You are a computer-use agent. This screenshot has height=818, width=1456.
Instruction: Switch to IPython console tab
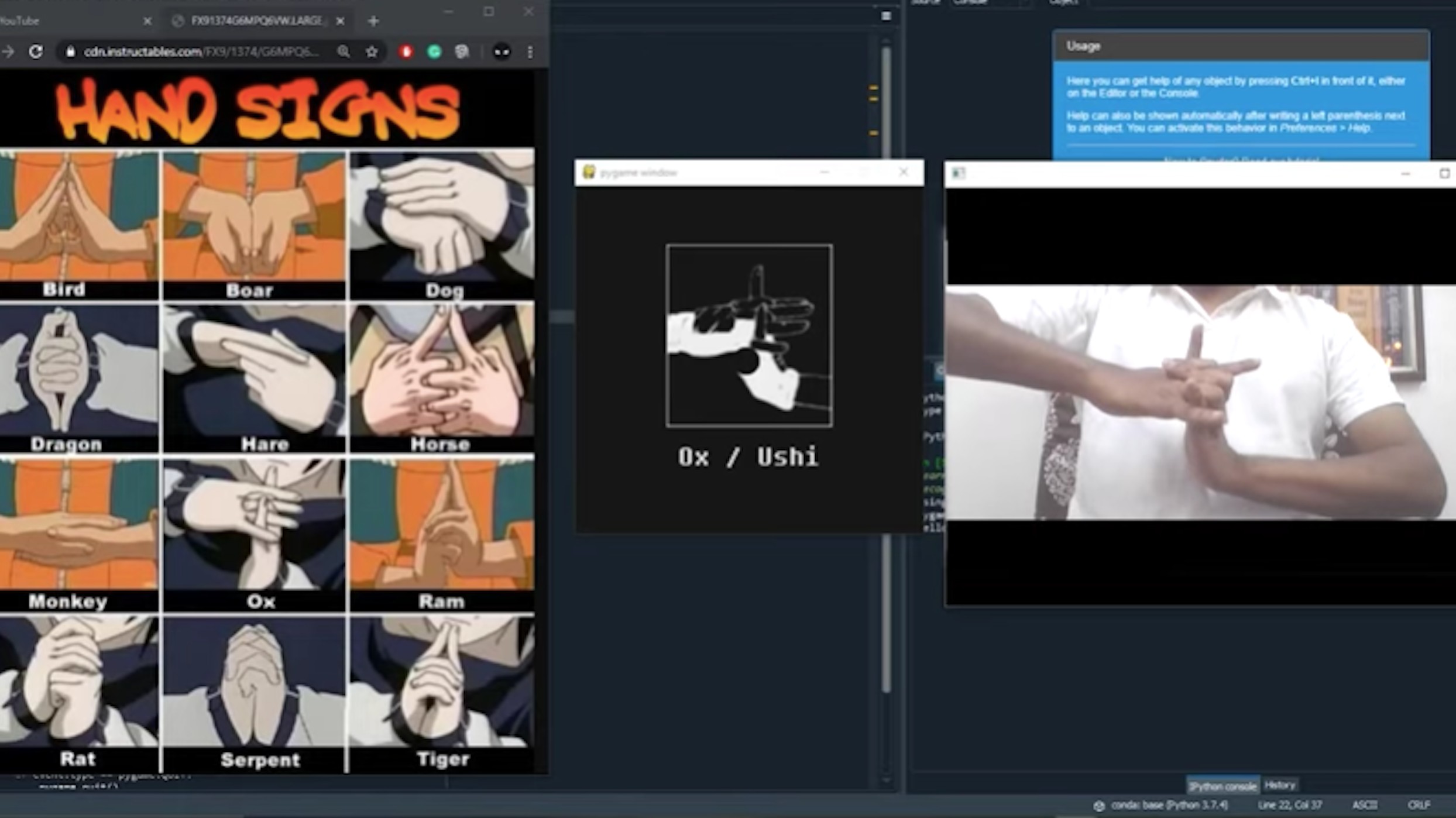click(x=1222, y=786)
